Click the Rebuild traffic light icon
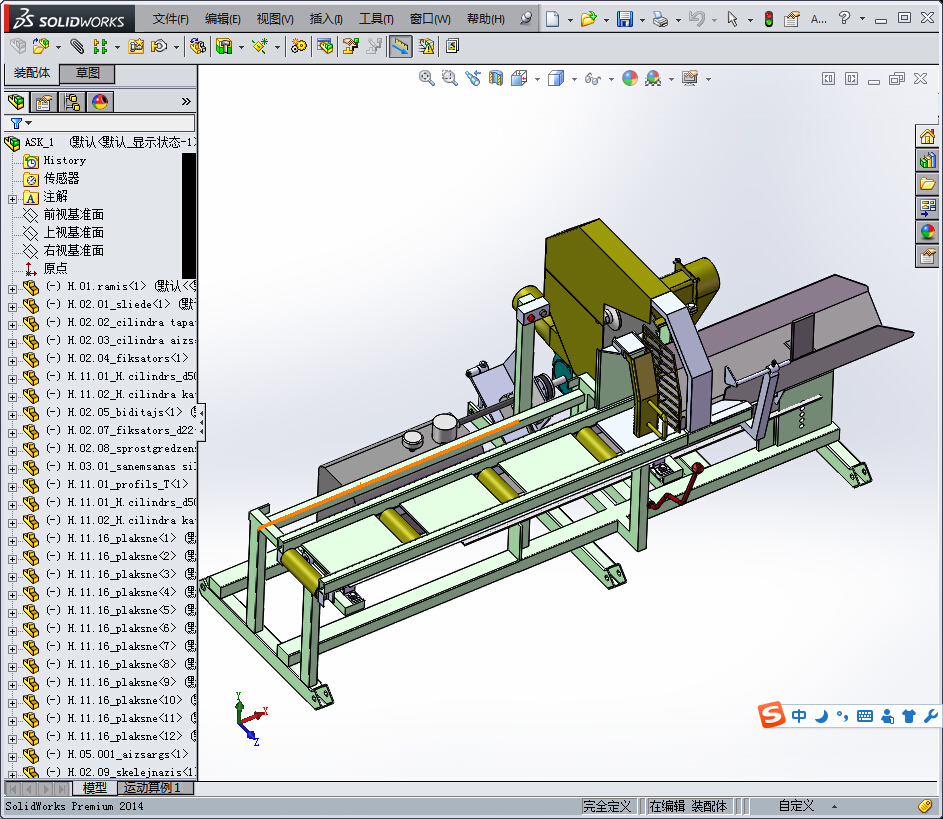The width and height of the screenshot is (943, 819). pos(769,19)
